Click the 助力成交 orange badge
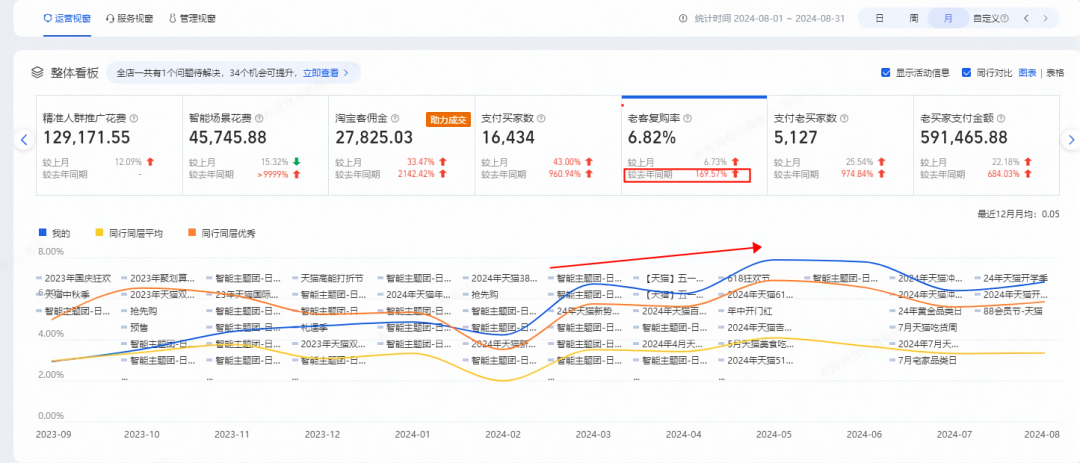The width and height of the screenshot is (1080, 463). tap(446, 119)
